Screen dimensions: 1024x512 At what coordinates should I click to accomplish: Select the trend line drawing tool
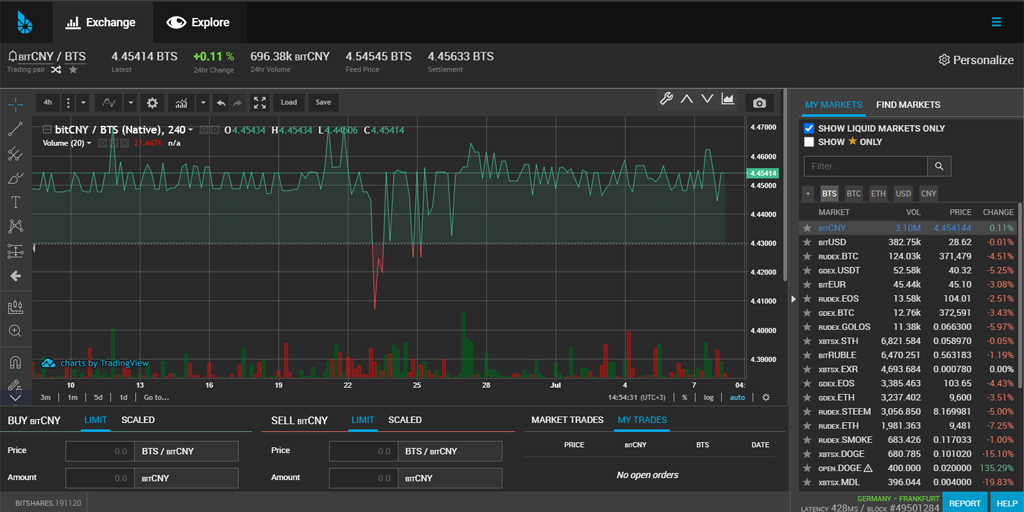[15, 129]
